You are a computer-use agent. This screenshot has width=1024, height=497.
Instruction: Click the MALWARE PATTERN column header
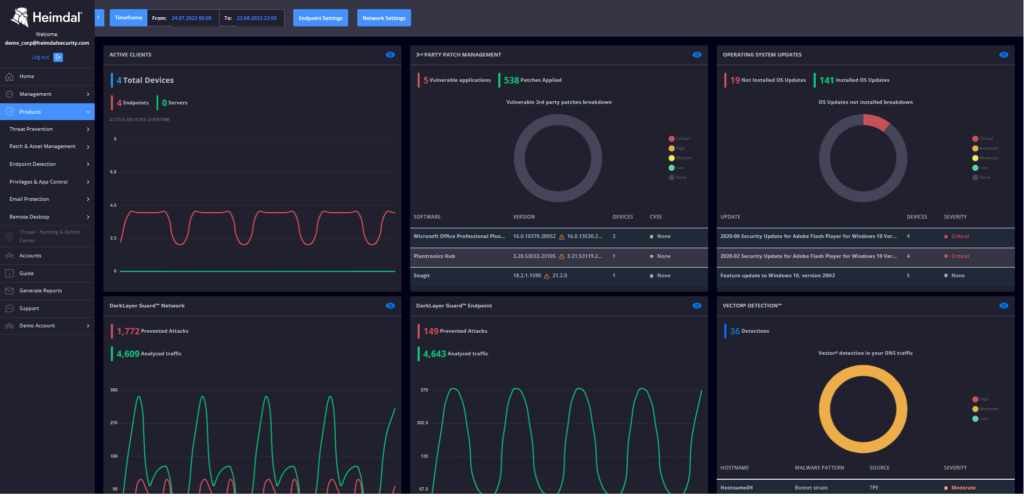click(819, 468)
